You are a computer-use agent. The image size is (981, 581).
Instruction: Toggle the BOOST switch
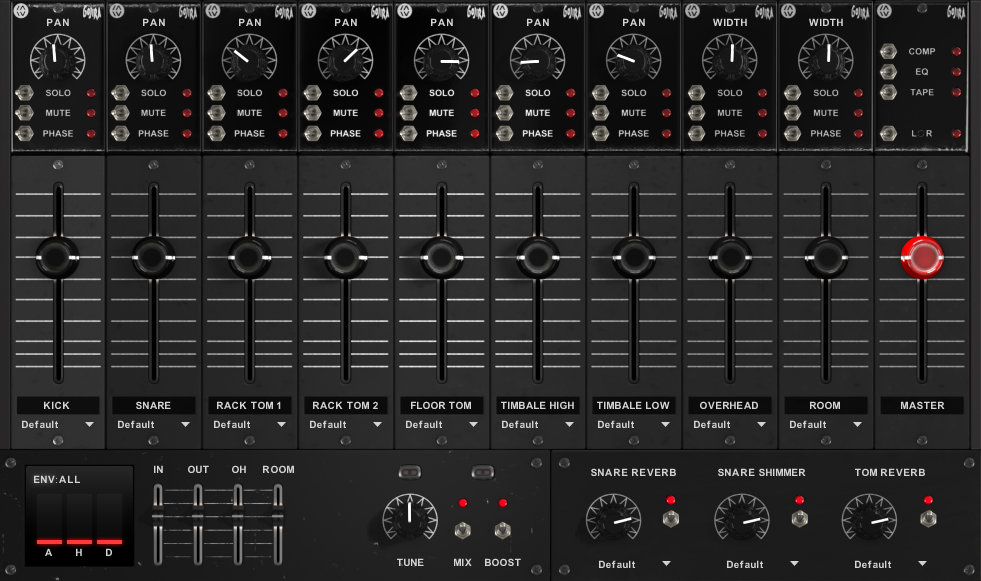click(502, 531)
